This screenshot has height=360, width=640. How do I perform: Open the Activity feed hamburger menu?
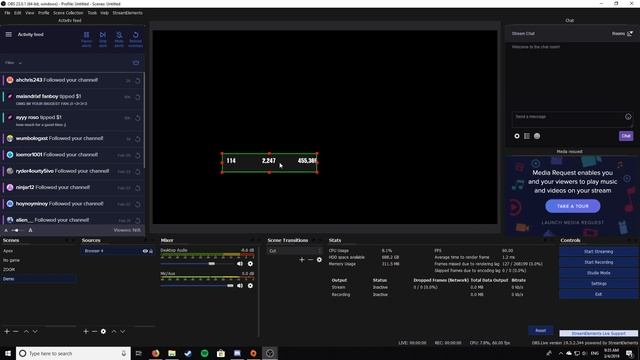click(x=9, y=35)
